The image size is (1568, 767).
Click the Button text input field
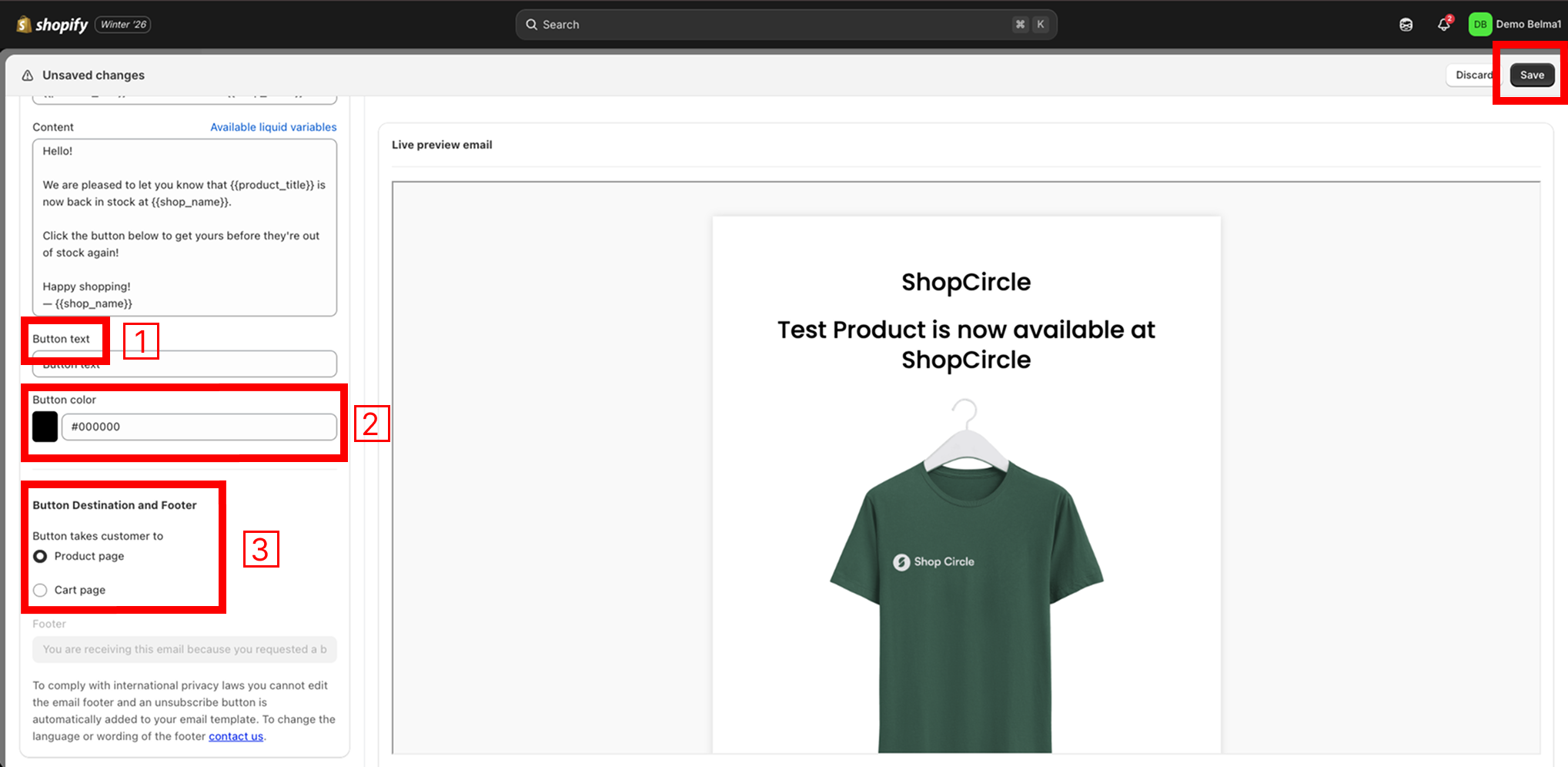[x=185, y=364]
